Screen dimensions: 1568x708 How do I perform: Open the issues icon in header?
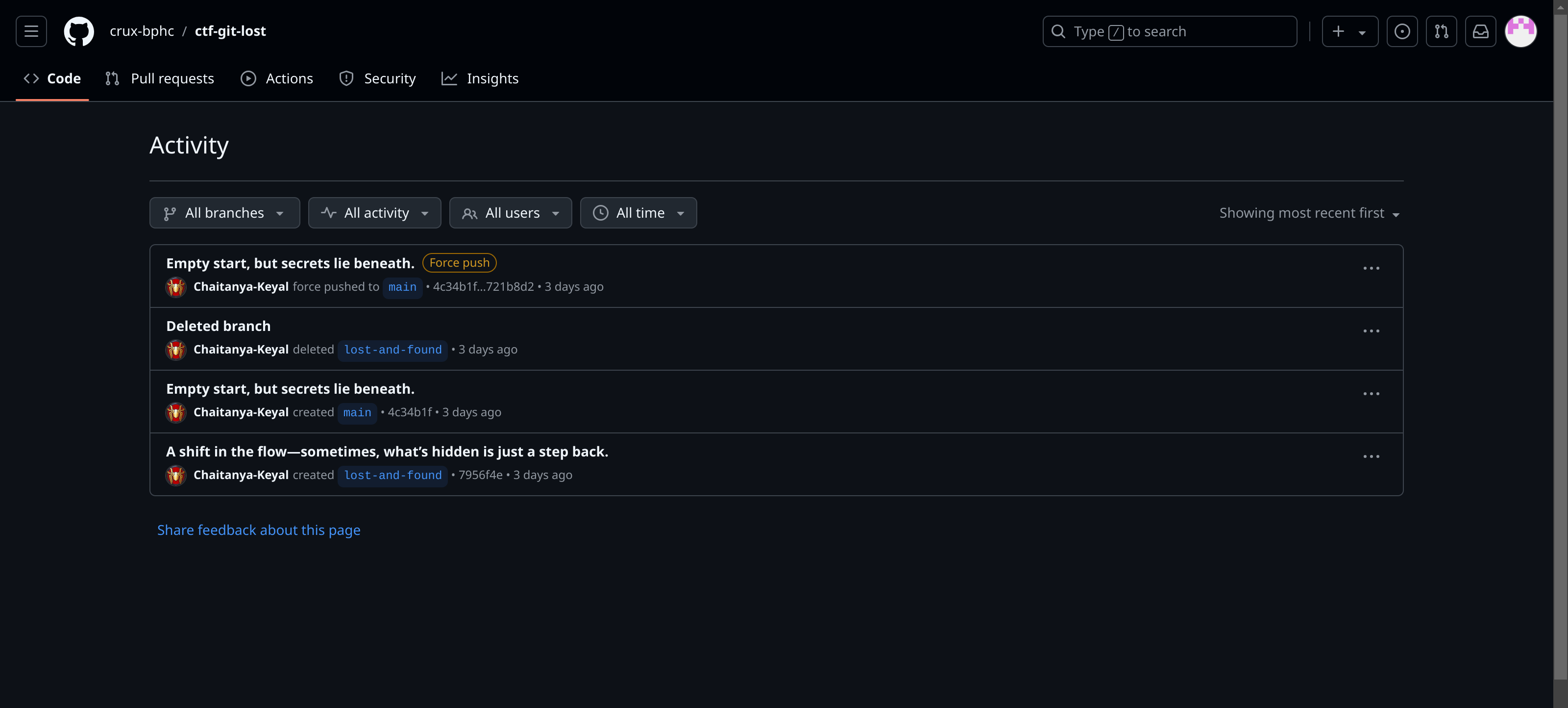pyautogui.click(x=1402, y=31)
